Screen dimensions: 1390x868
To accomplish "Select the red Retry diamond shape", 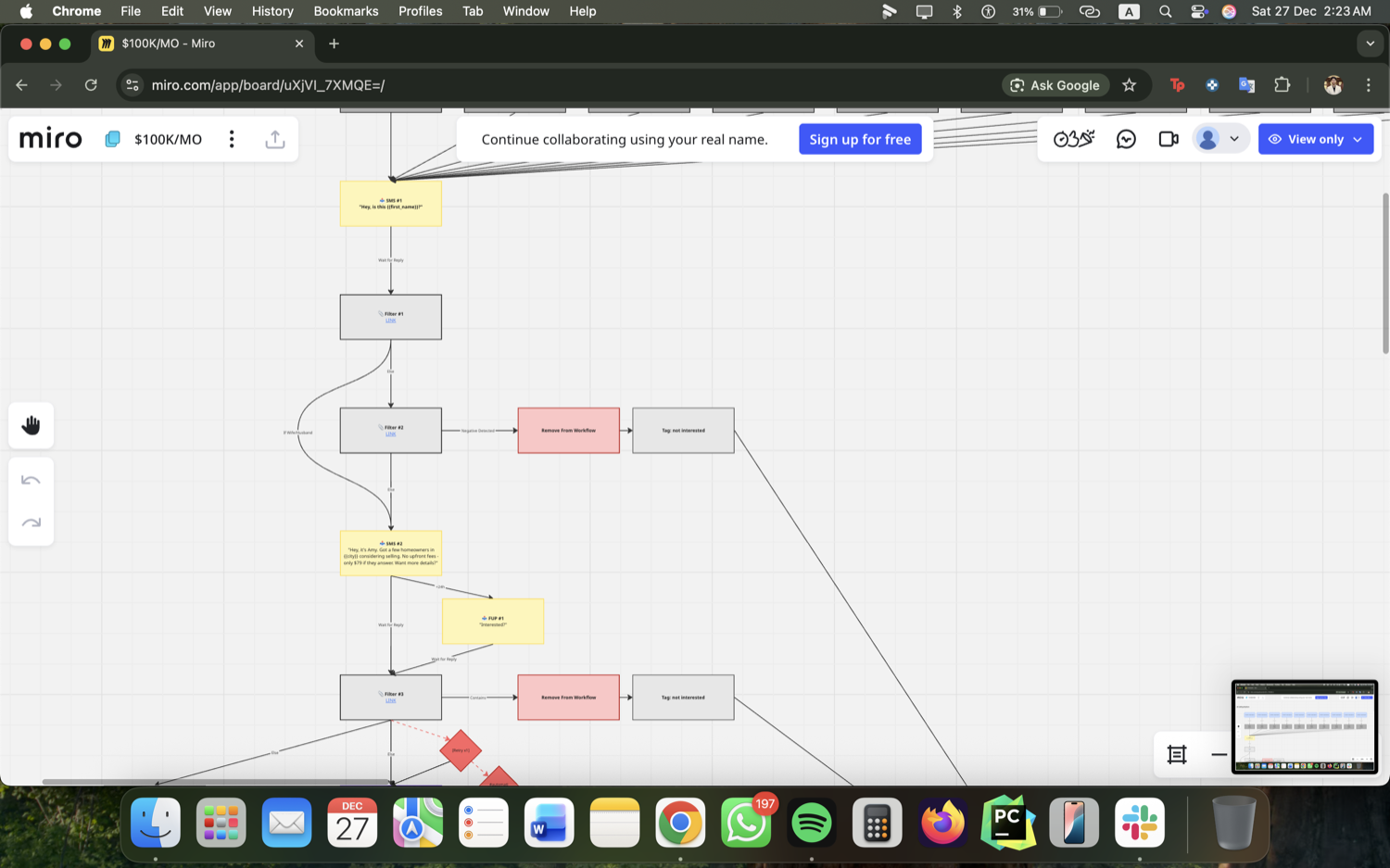I will tap(461, 750).
